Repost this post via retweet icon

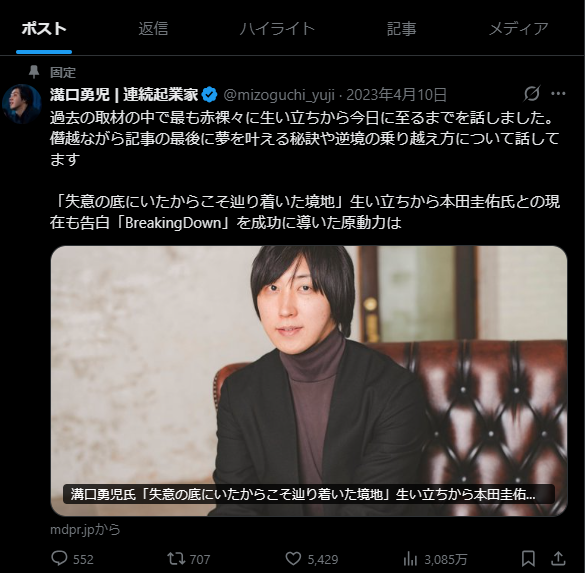point(176,558)
